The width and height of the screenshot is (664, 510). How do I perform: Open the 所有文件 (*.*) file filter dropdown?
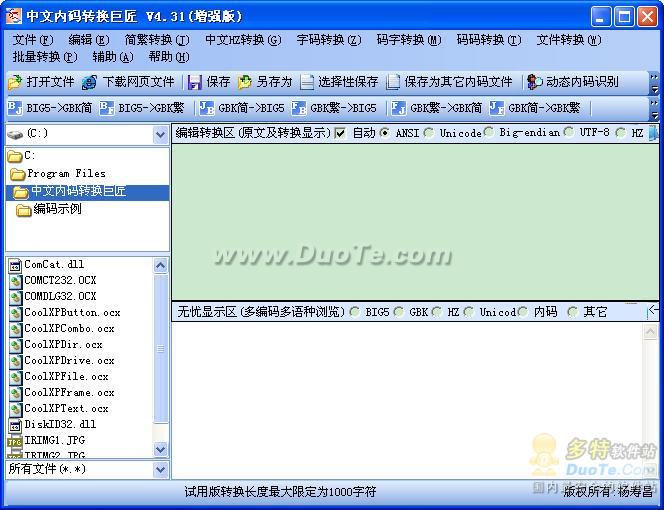point(160,469)
